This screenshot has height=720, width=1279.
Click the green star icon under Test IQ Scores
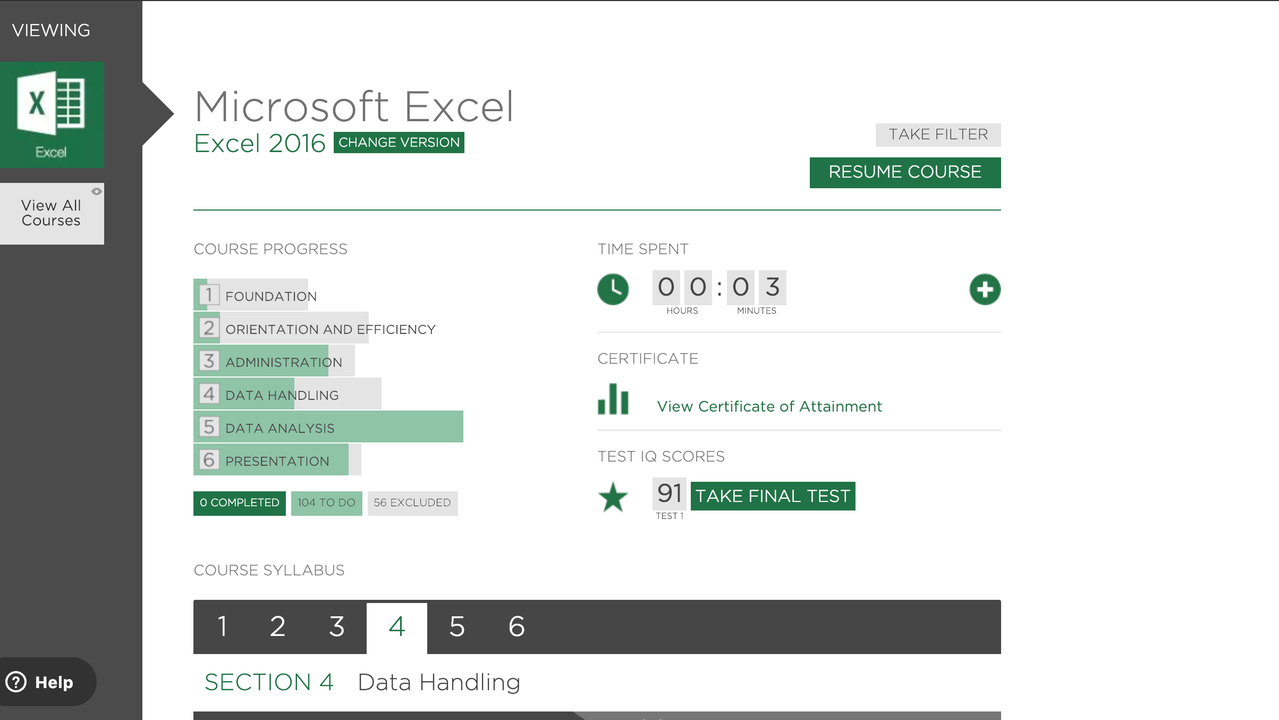click(613, 497)
